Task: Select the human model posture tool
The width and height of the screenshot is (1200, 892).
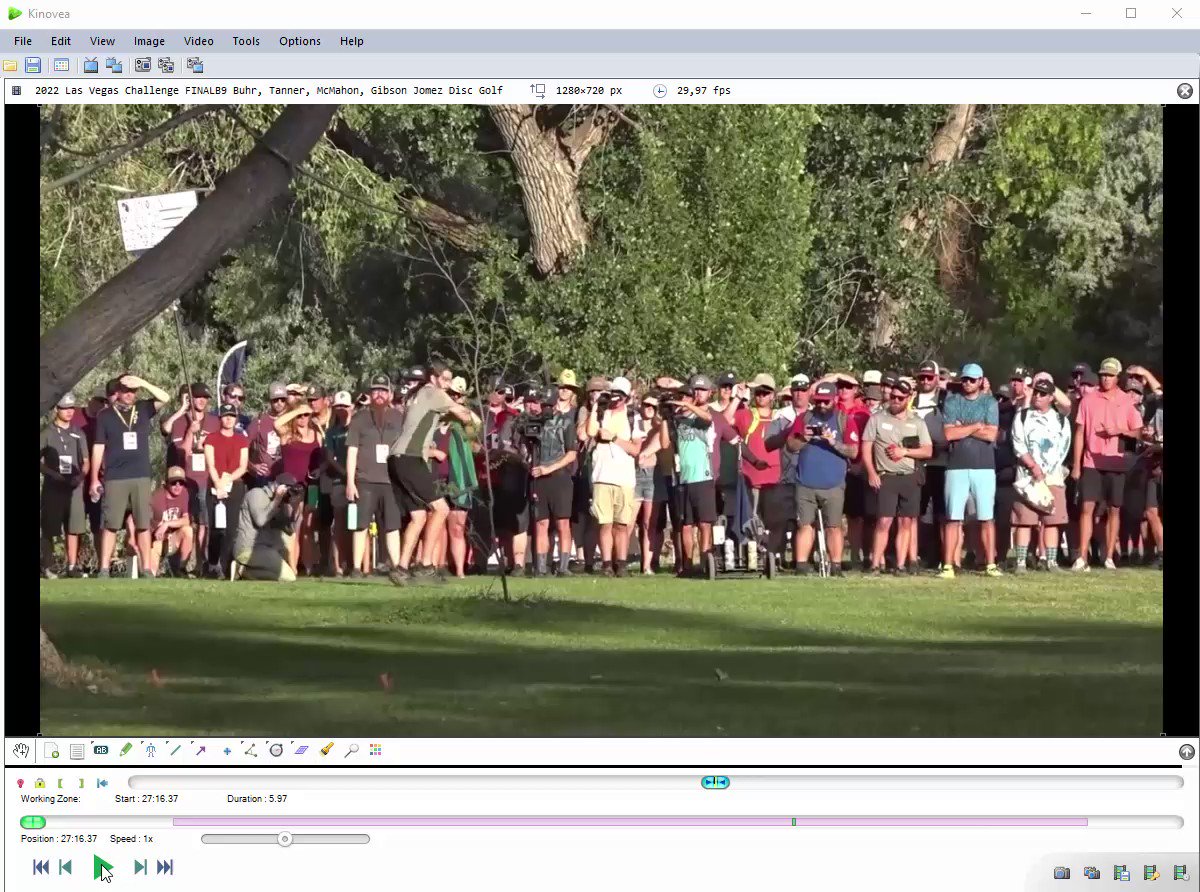Action: 150,749
